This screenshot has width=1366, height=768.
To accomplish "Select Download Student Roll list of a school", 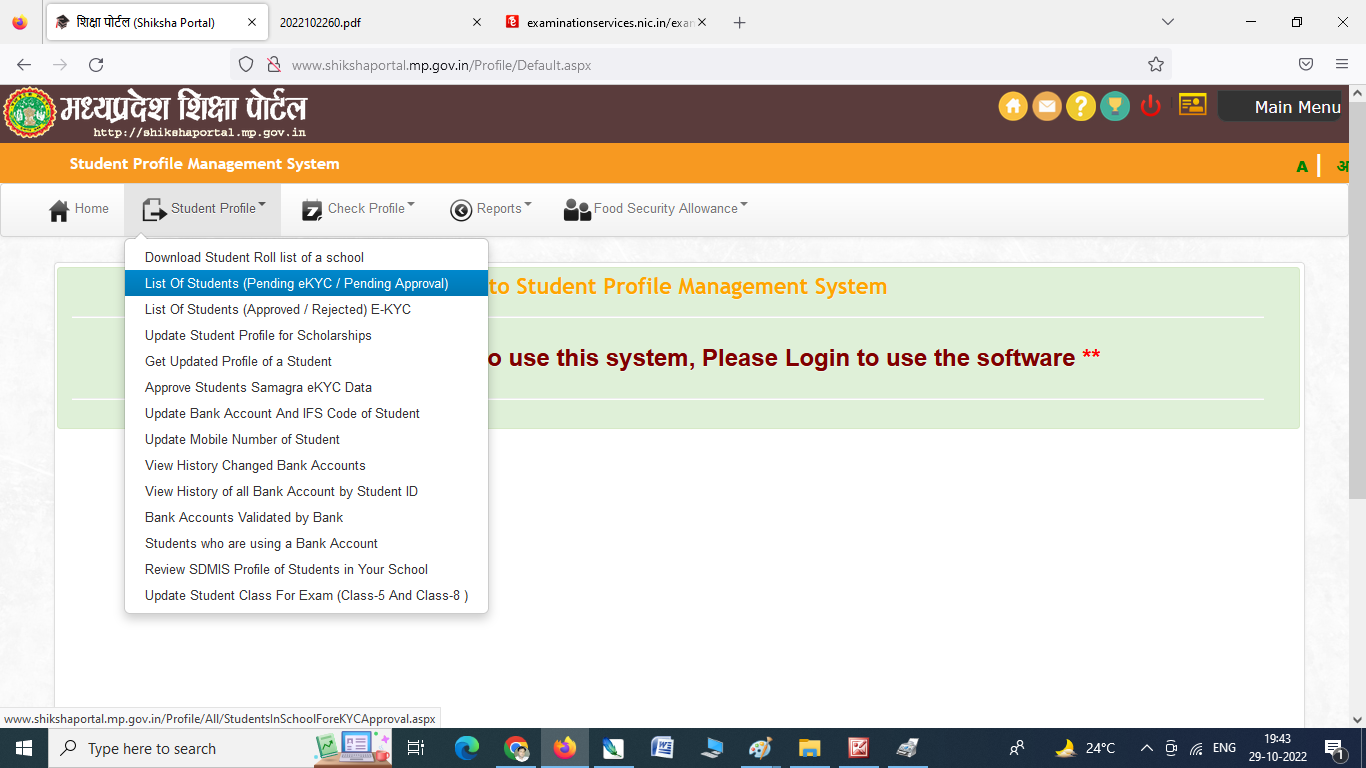I will coord(254,258).
